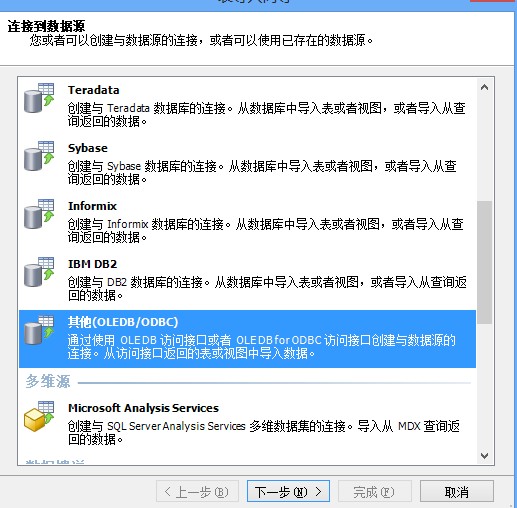Select the Teradata data source title

[94, 90]
